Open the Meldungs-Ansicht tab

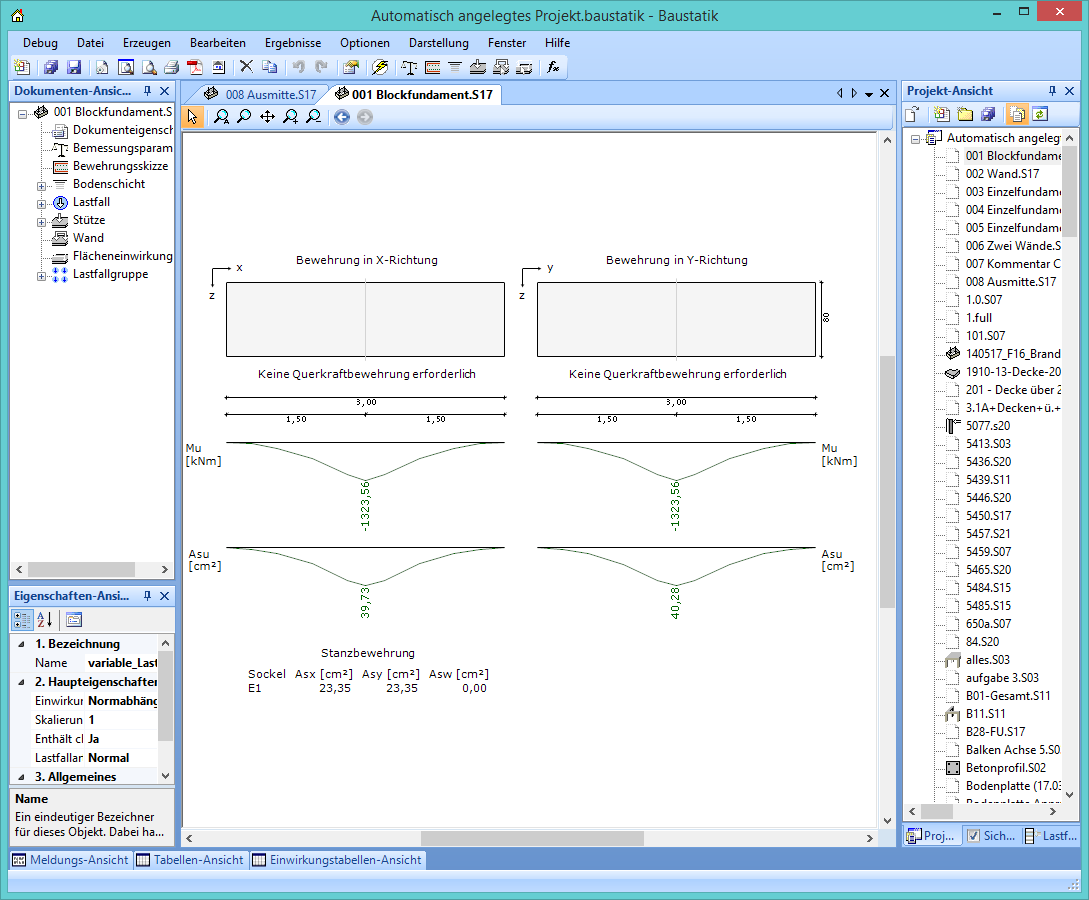(71, 860)
